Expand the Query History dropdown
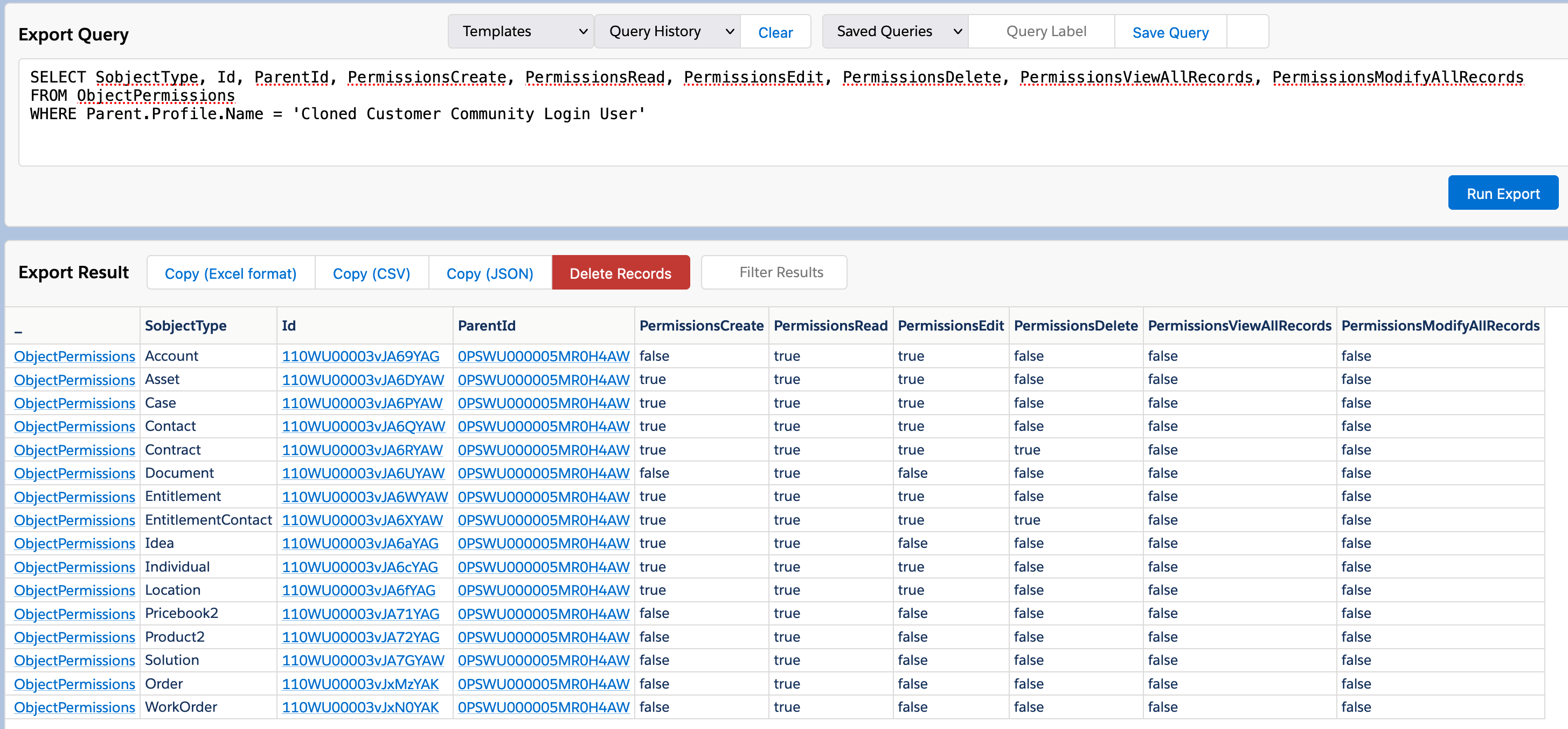Image resolution: width=1568 pixels, height=729 pixels. (x=667, y=32)
